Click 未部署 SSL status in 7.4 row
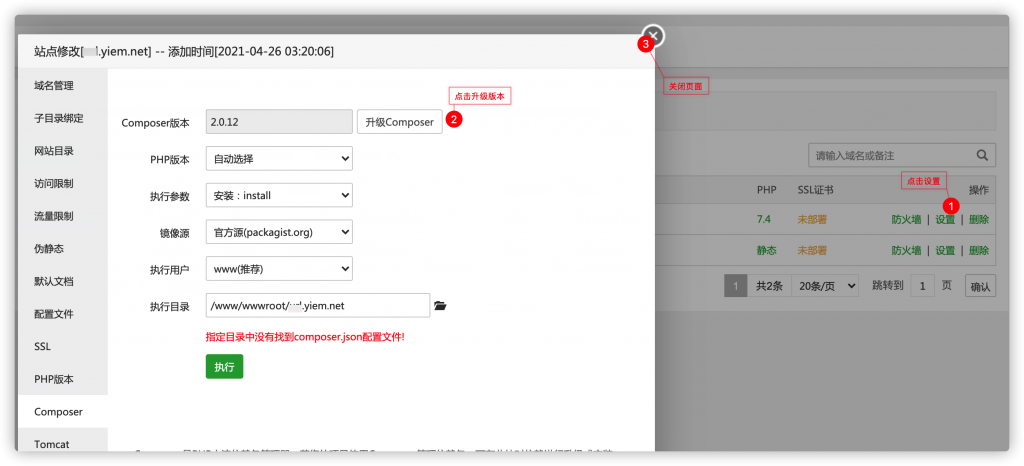This screenshot has height=466, width=1024. [x=812, y=220]
